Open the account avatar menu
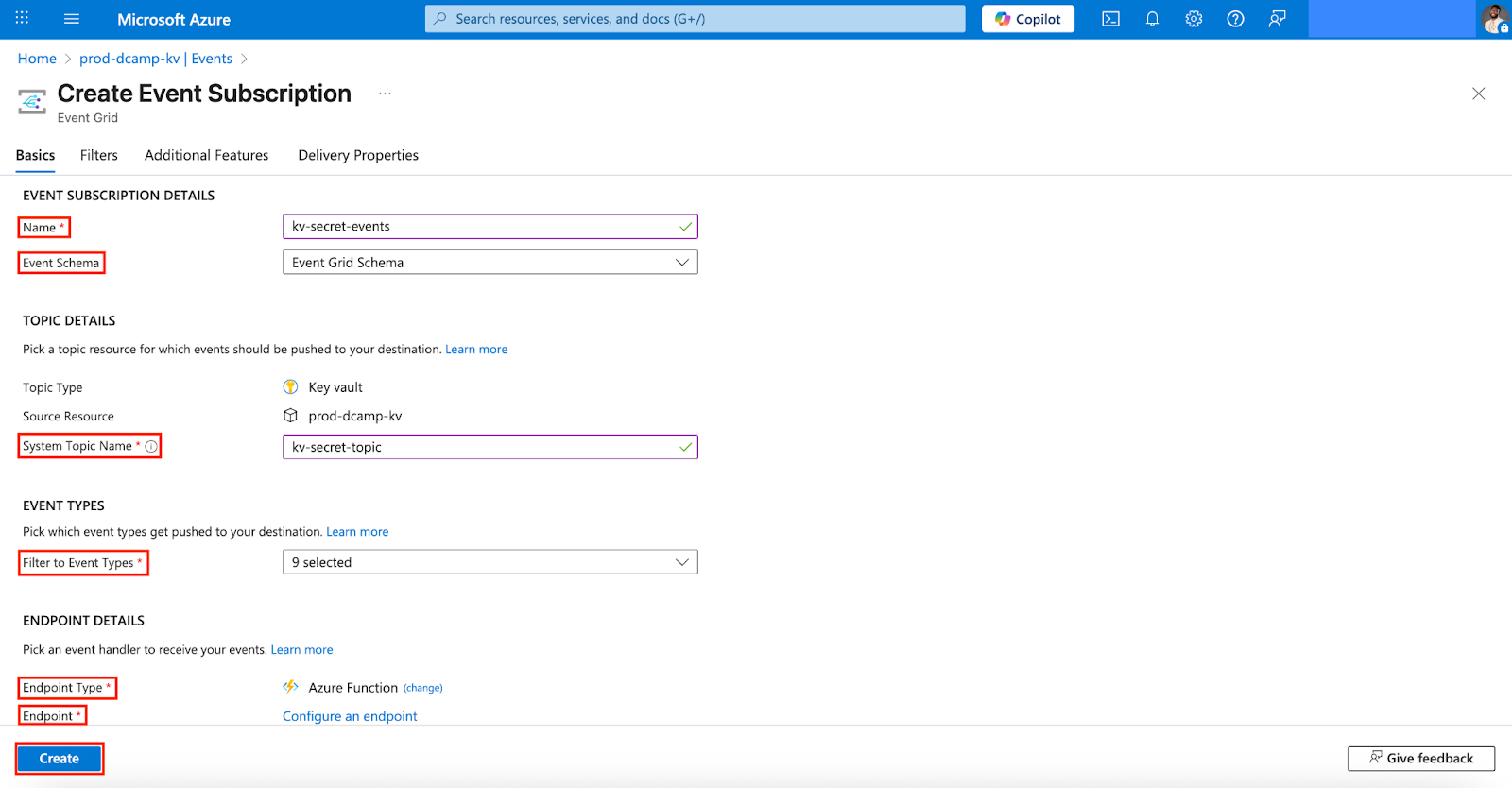 [1494, 19]
